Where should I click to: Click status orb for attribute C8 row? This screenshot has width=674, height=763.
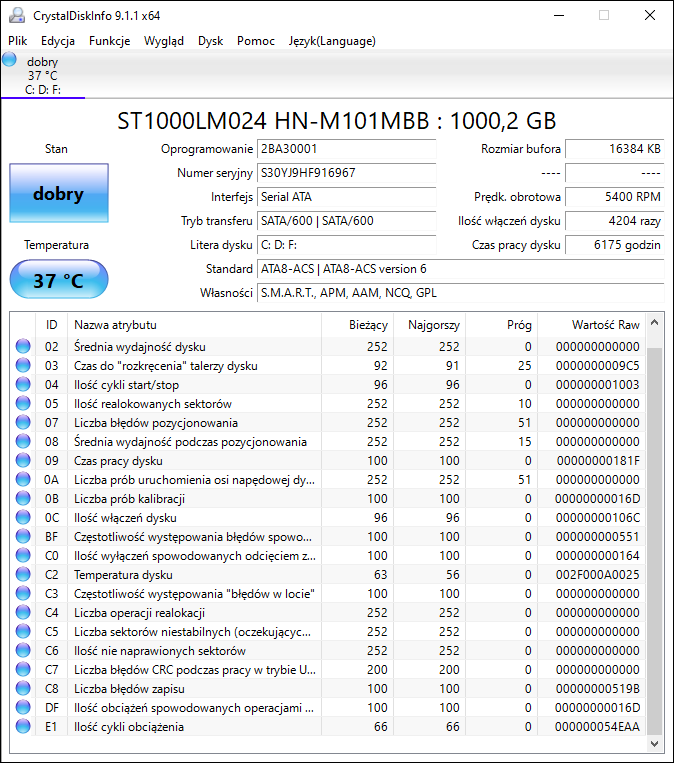[23, 688]
